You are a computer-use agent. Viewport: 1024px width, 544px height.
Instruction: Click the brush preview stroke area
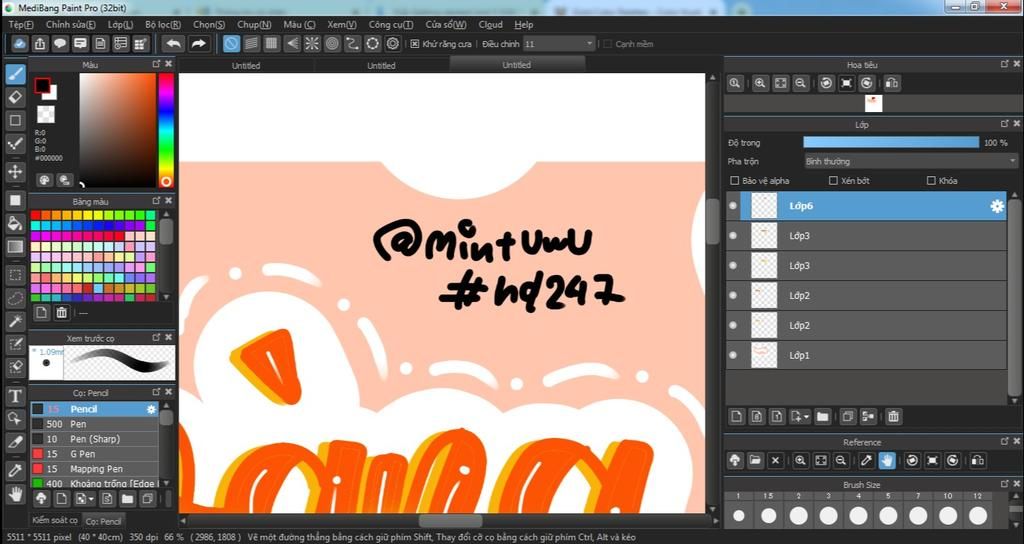click(x=120, y=362)
